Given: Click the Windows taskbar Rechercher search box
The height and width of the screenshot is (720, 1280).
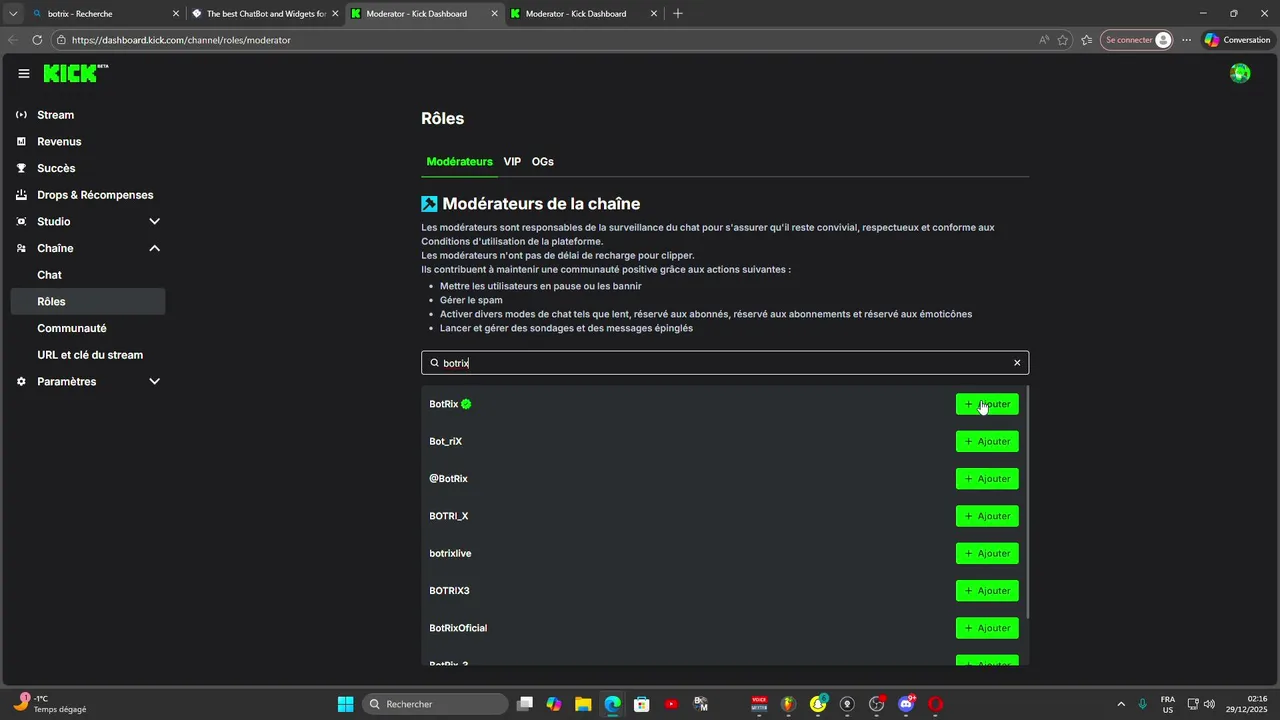Looking at the screenshot, I should 434,704.
